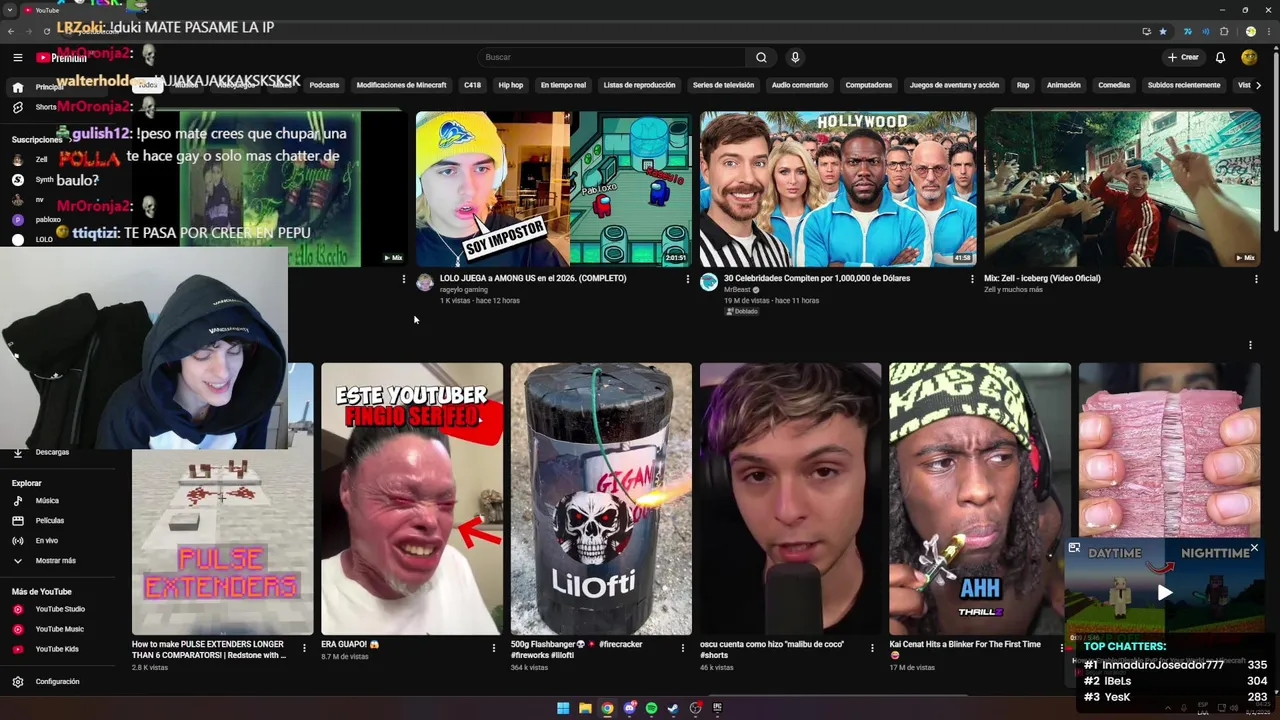
Task: Select the Podcasts chip
Action: [324, 85]
